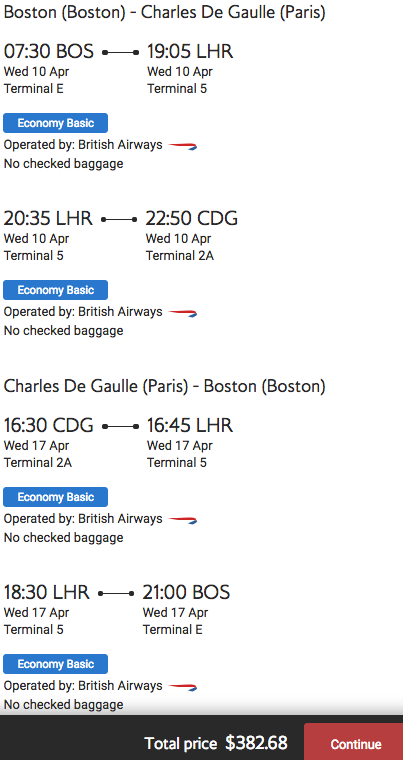Click 07:30 BOS departure time
The width and height of the screenshot is (403, 760).
tap(48, 51)
